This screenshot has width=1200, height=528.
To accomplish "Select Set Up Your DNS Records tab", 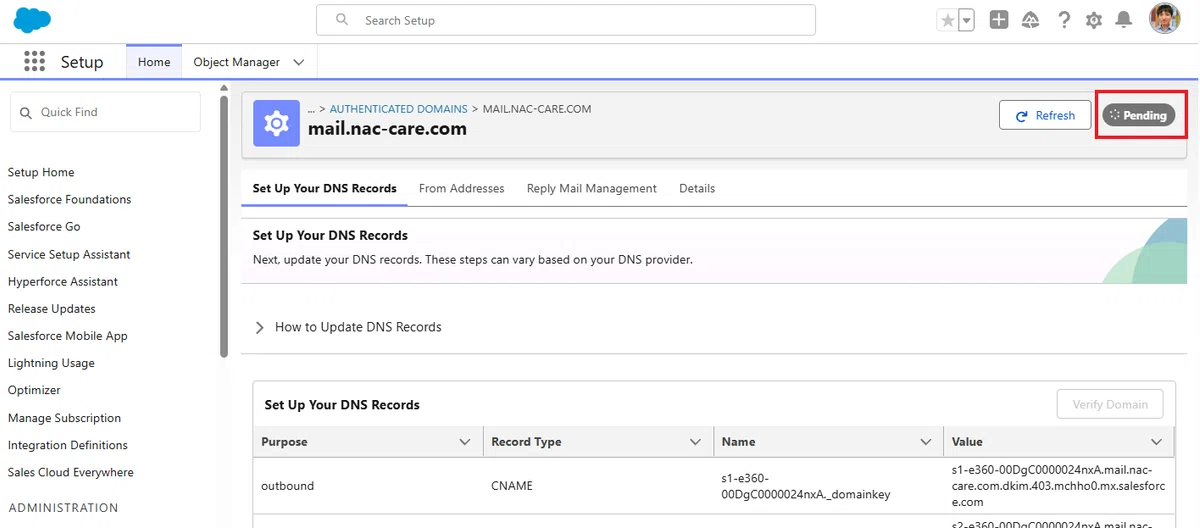I will pyautogui.click(x=324, y=188).
